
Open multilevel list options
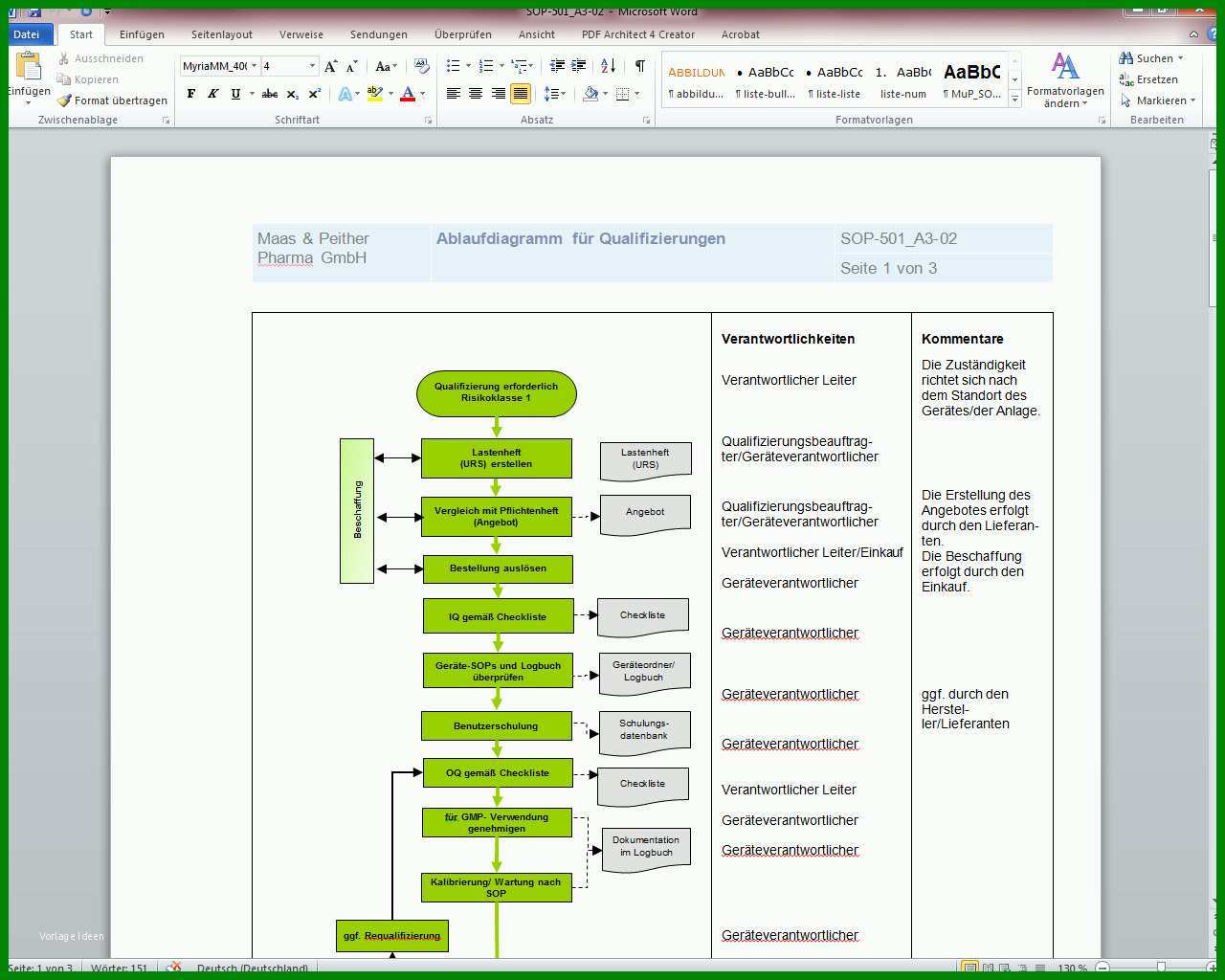522,66
